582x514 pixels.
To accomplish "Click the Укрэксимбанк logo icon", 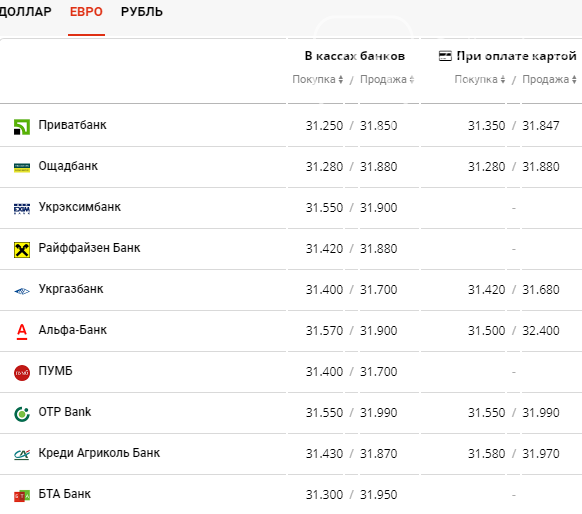I will click(22, 209).
